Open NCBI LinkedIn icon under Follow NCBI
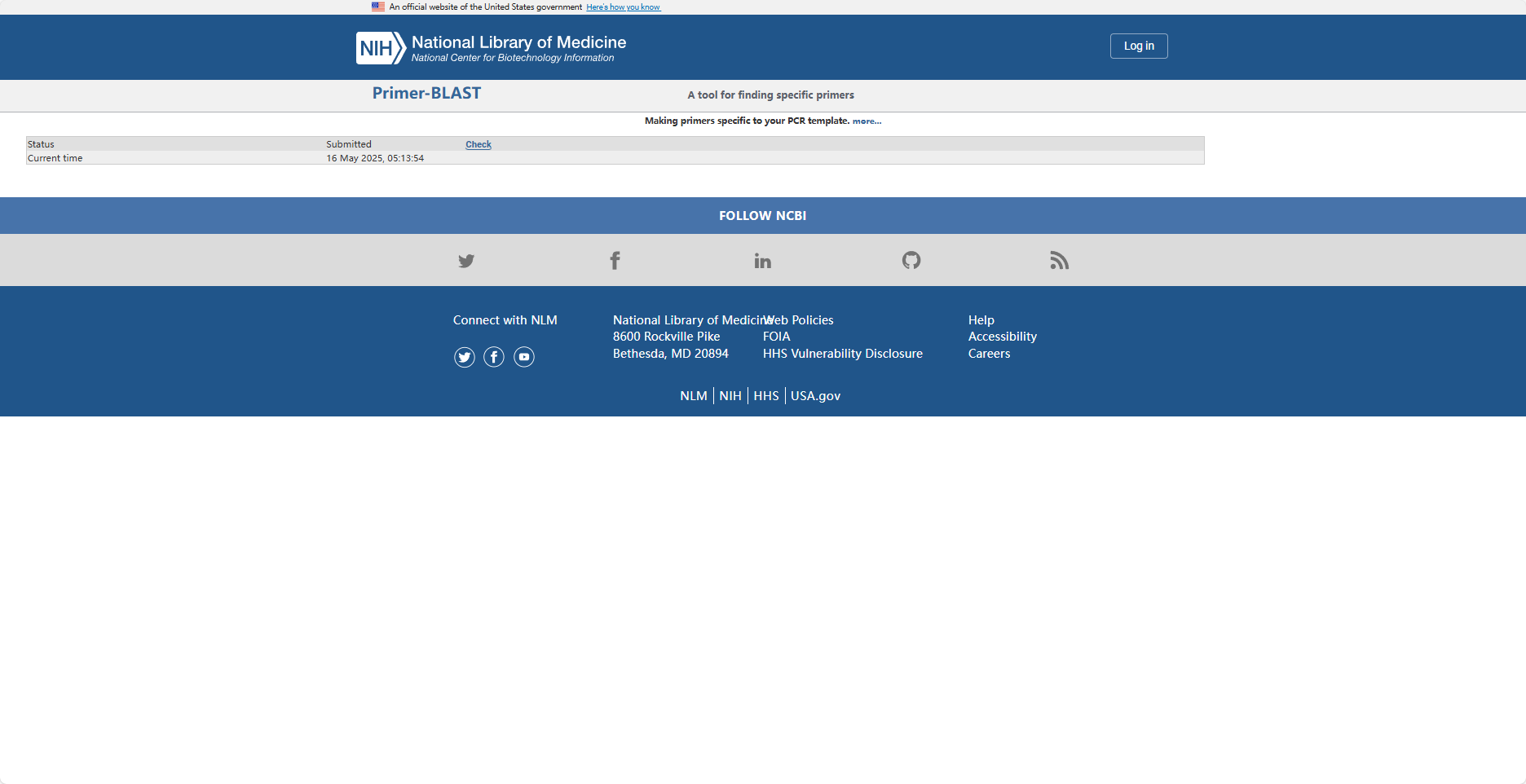The height and width of the screenshot is (784, 1526). click(763, 261)
